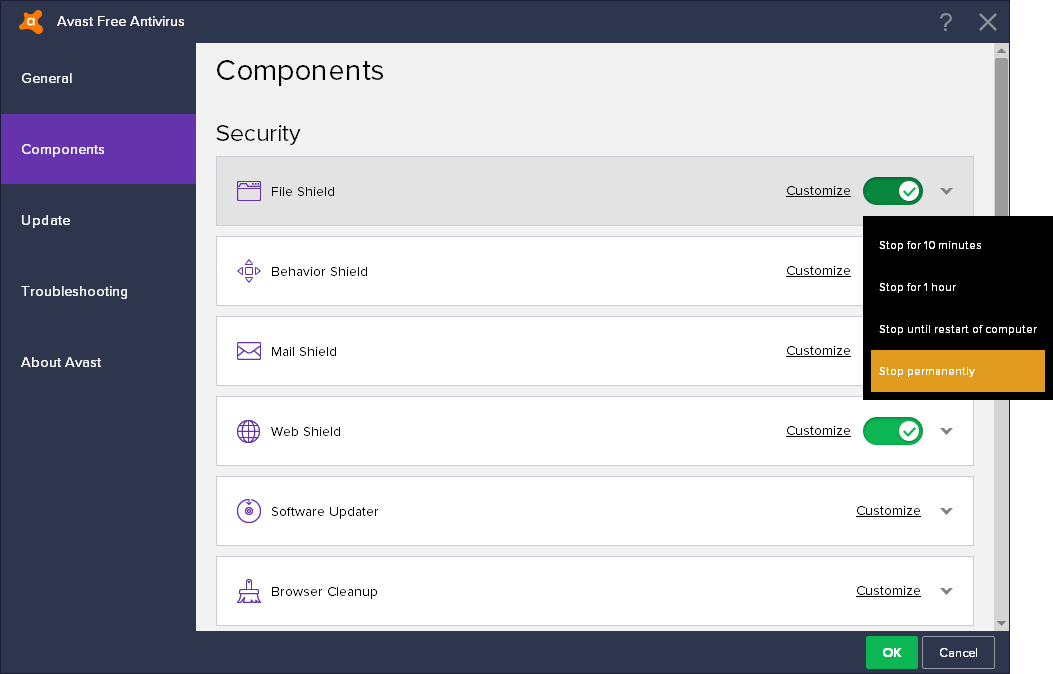The image size is (1053, 674).
Task: Open Customize for Software Updater
Action: [888, 510]
